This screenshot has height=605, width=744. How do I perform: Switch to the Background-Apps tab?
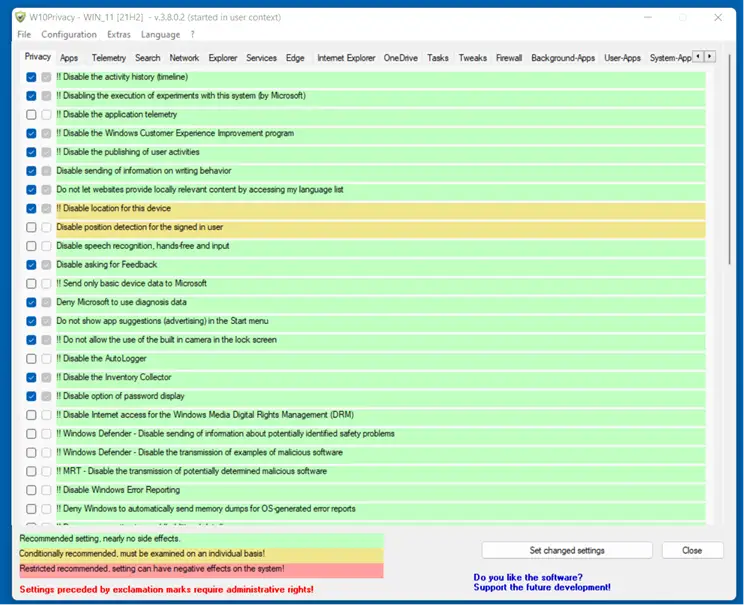(x=563, y=58)
